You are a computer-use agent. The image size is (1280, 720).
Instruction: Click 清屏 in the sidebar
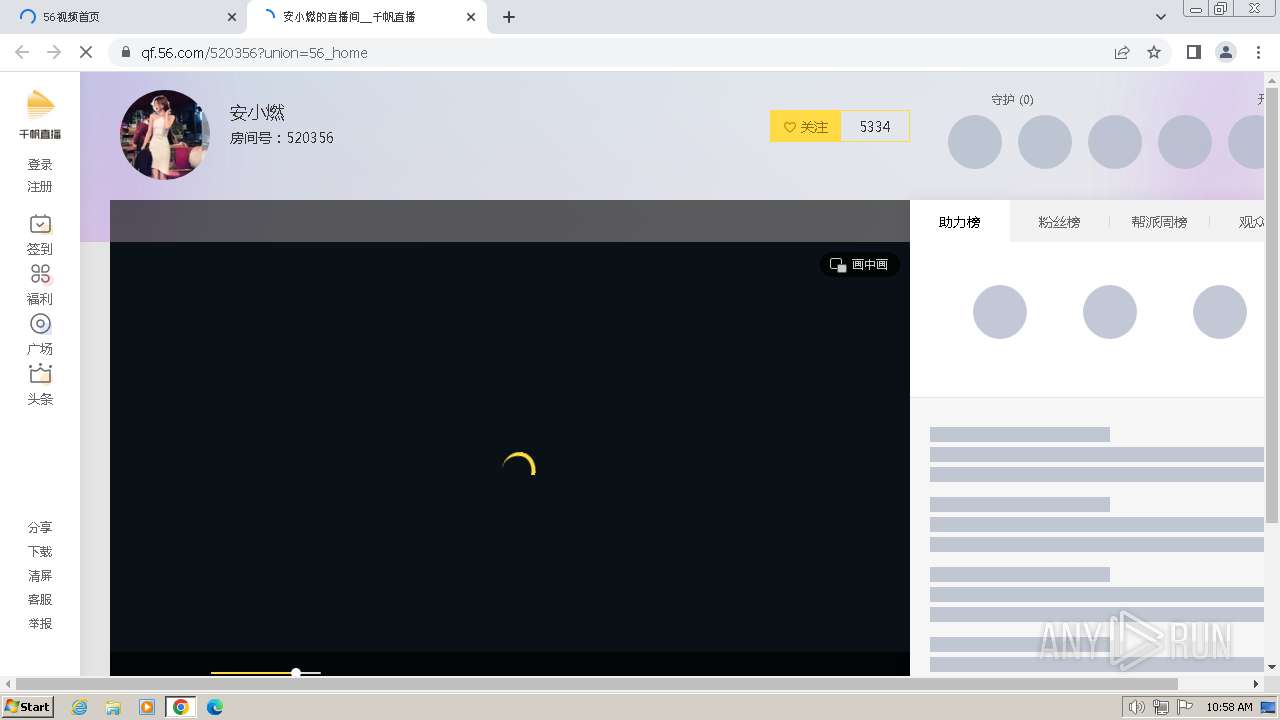40,576
